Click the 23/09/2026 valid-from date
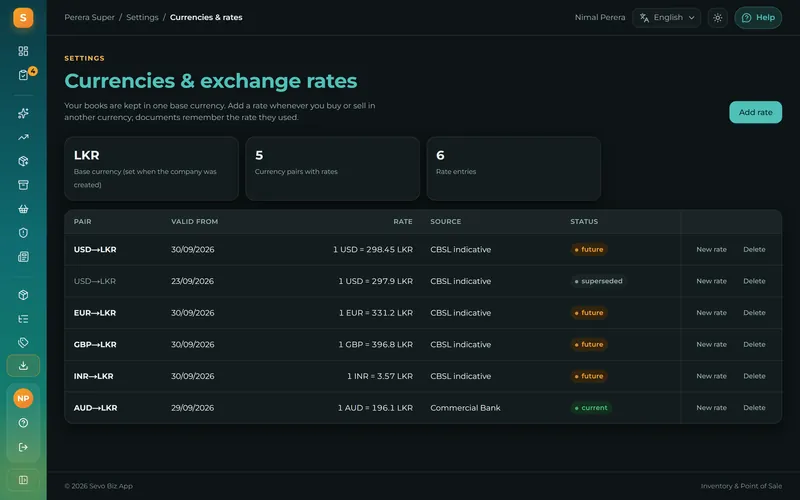The image size is (800, 500). pyautogui.click(x=192, y=281)
